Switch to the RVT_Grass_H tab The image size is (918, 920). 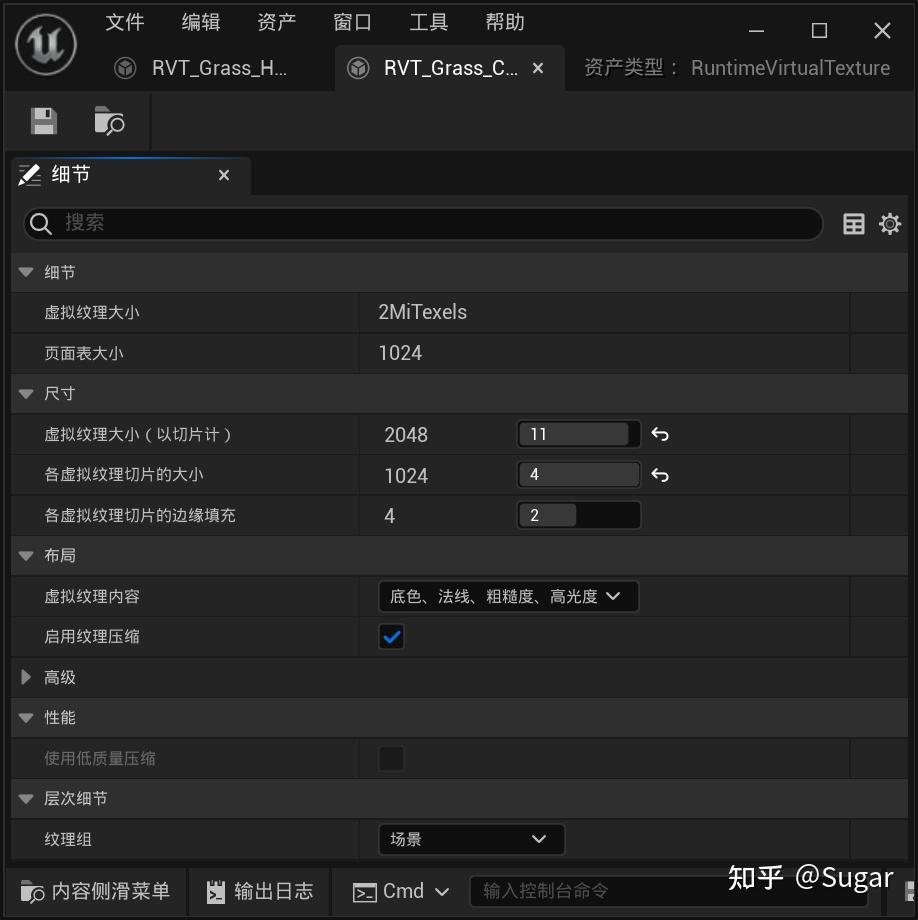tap(218, 68)
